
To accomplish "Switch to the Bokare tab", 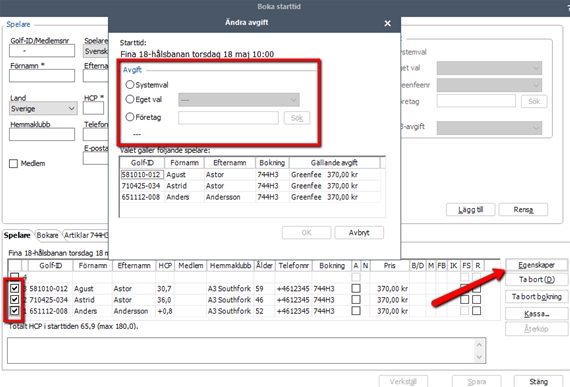I will [47, 235].
